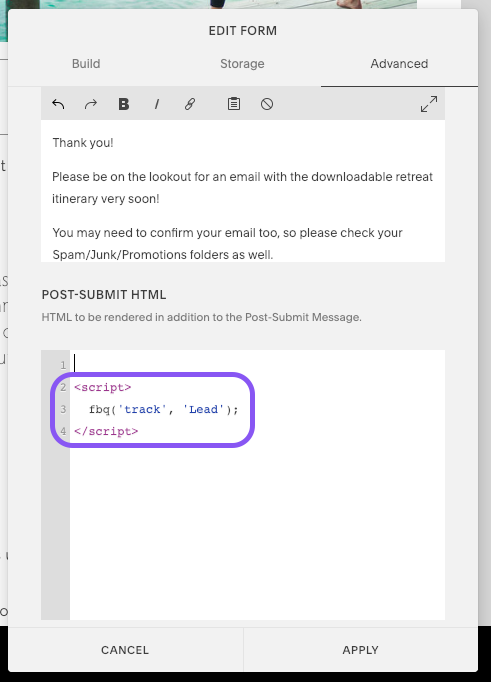The width and height of the screenshot is (491, 682).
Task: Click the paste-as-plain-text clipboard icon
Action: tap(234, 104)
